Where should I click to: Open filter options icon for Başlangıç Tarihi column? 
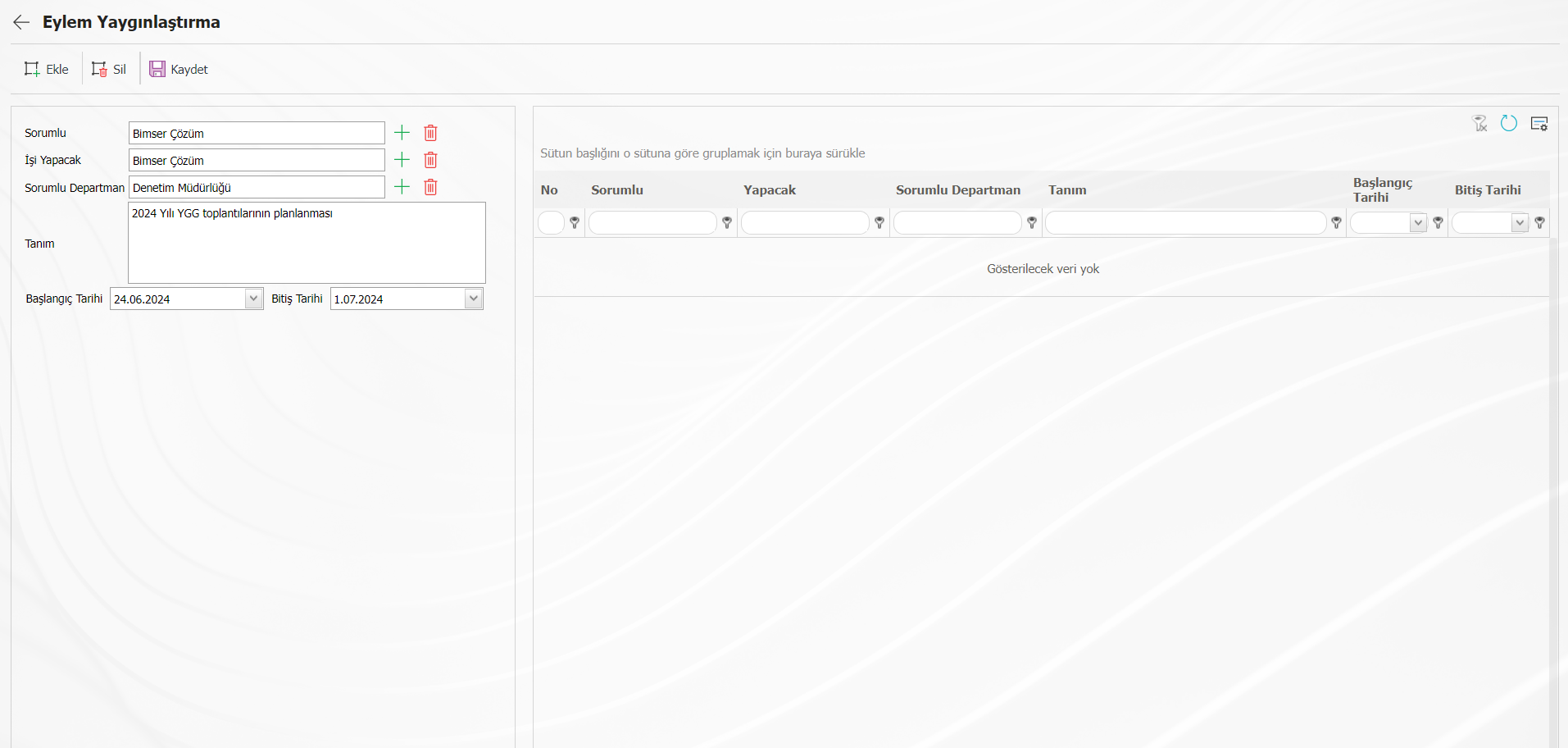click(1438, 222)
